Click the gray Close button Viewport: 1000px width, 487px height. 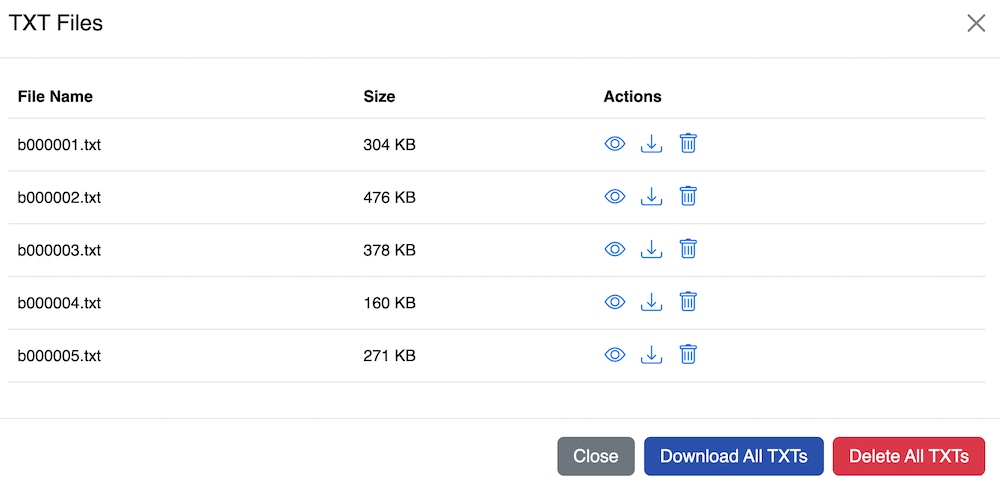[595, 456]
